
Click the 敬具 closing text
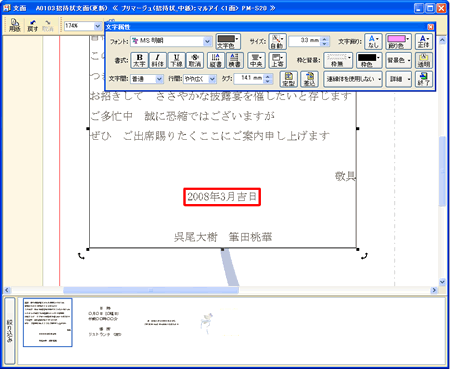click(x=345, y=176)
